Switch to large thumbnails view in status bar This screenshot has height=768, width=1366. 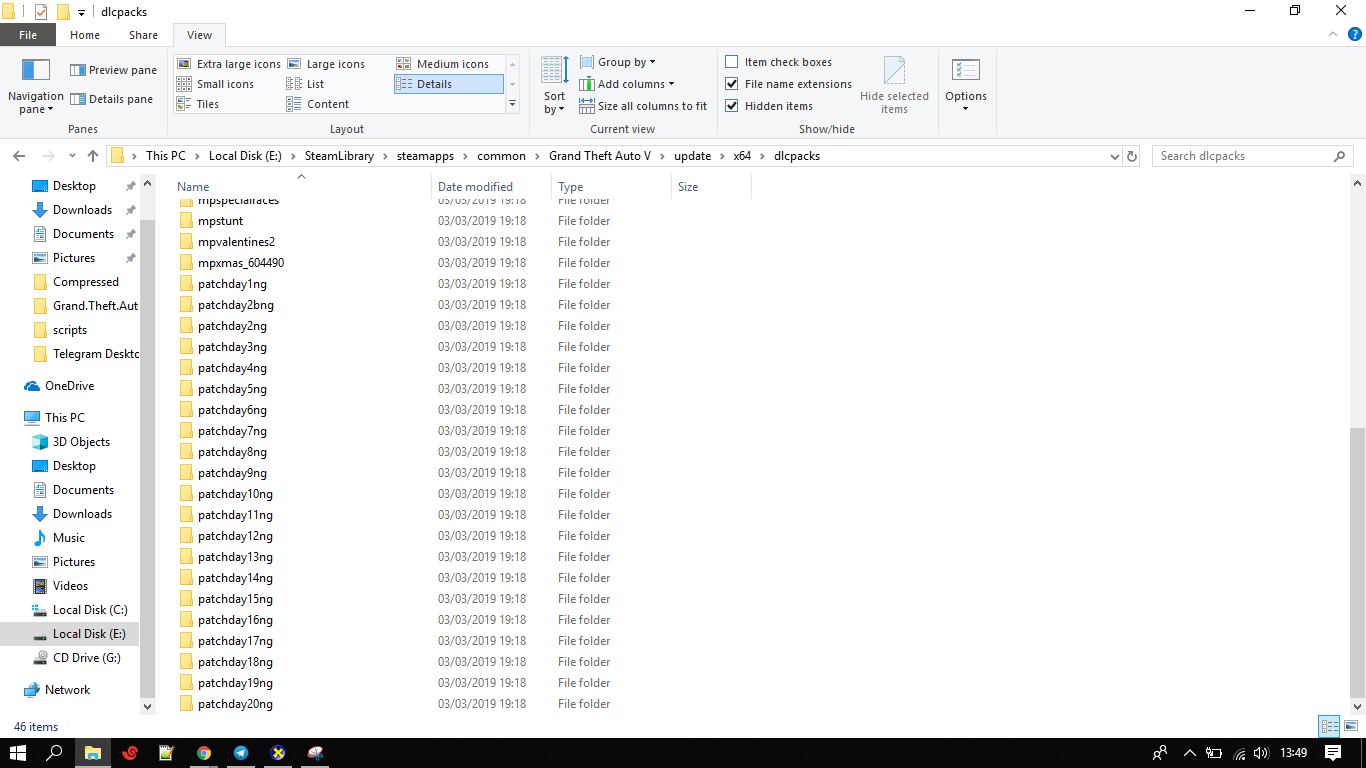click(1349, 727)
